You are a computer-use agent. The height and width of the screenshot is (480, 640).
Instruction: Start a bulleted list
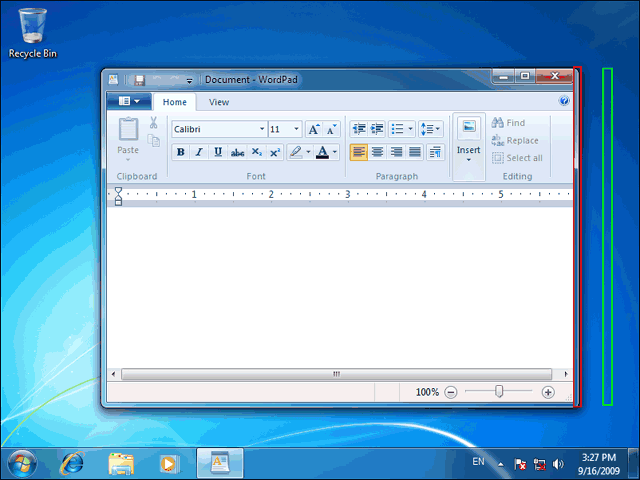coord(397,129)
